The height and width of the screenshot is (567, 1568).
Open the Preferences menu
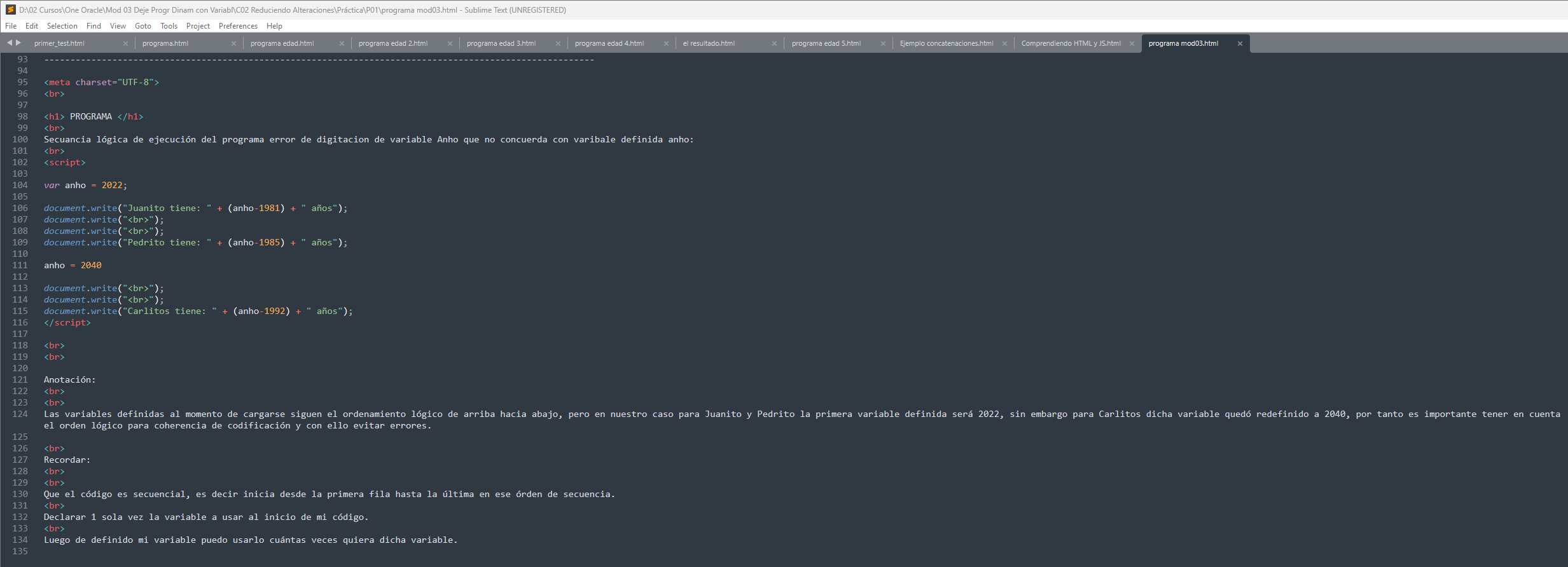pos(238,26)
